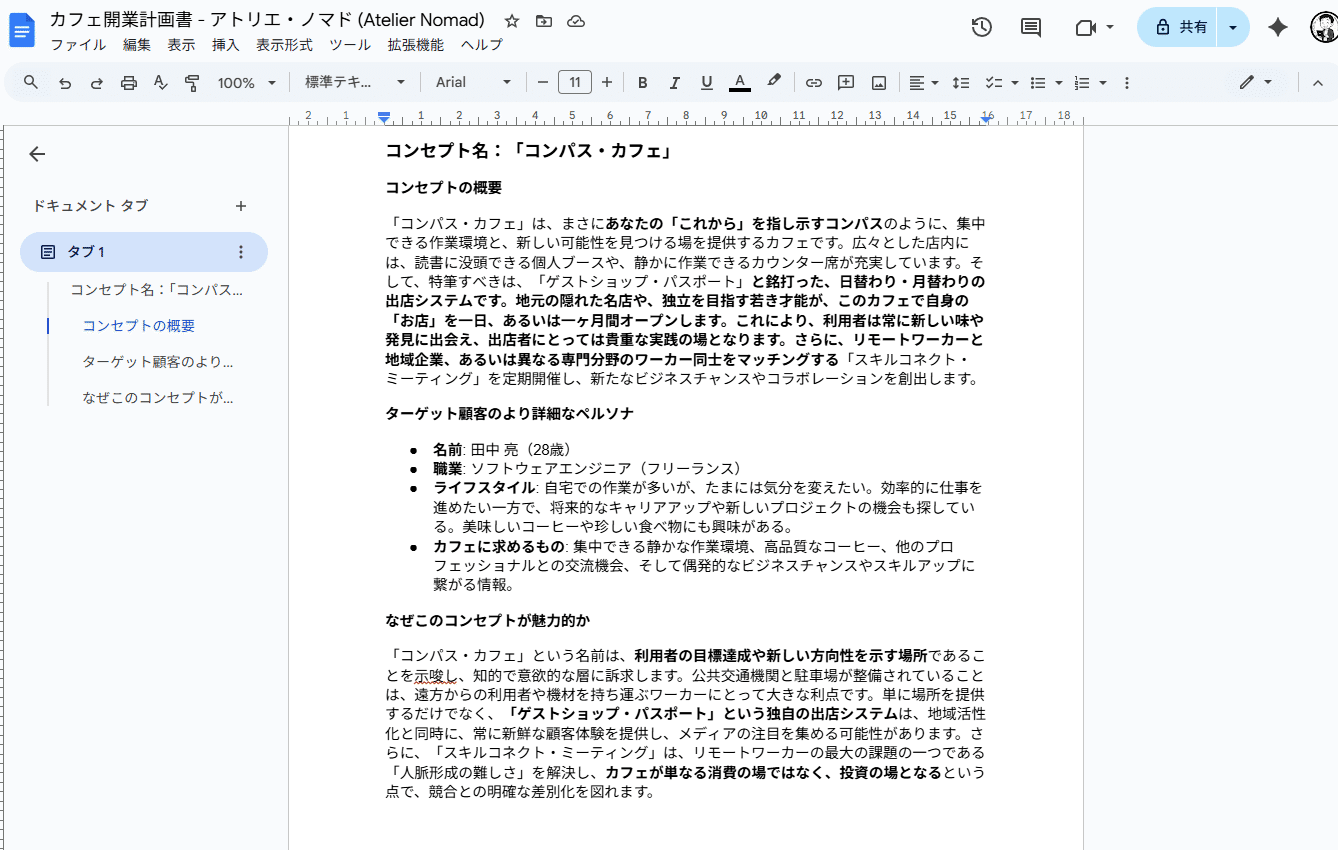Click the font size 11 field
This screenshot has height=850, width=1338.
pos(575,82)
